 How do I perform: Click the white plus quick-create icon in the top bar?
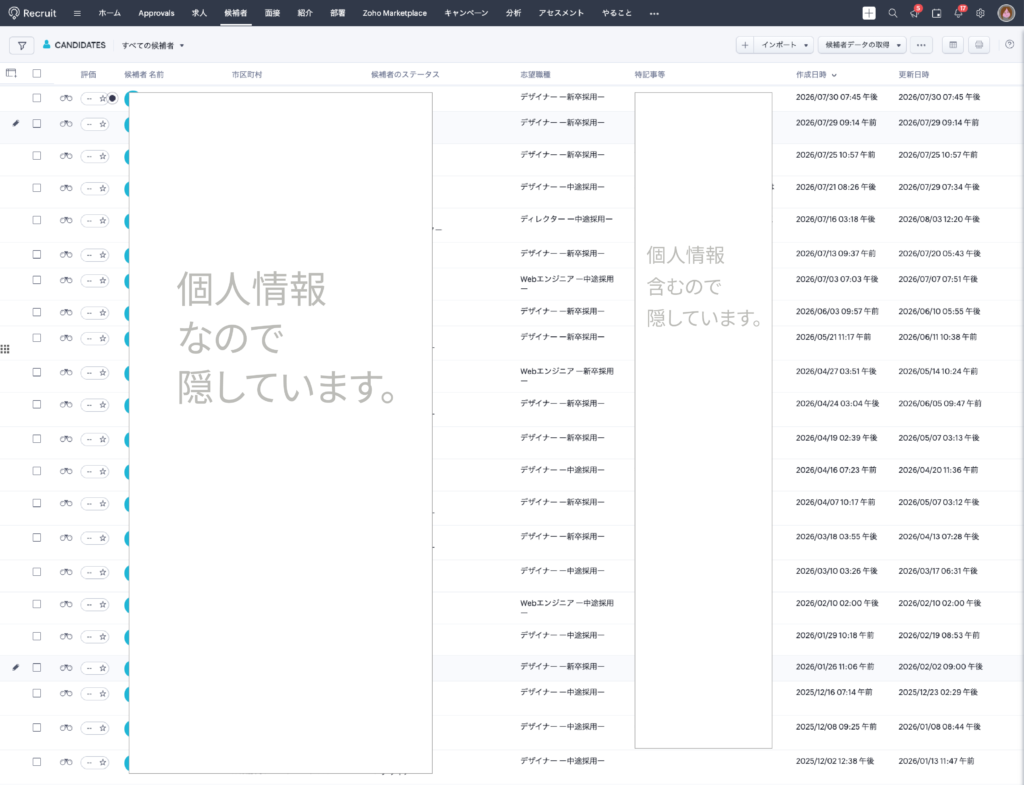pyautogui.click(x=869, y=13)
